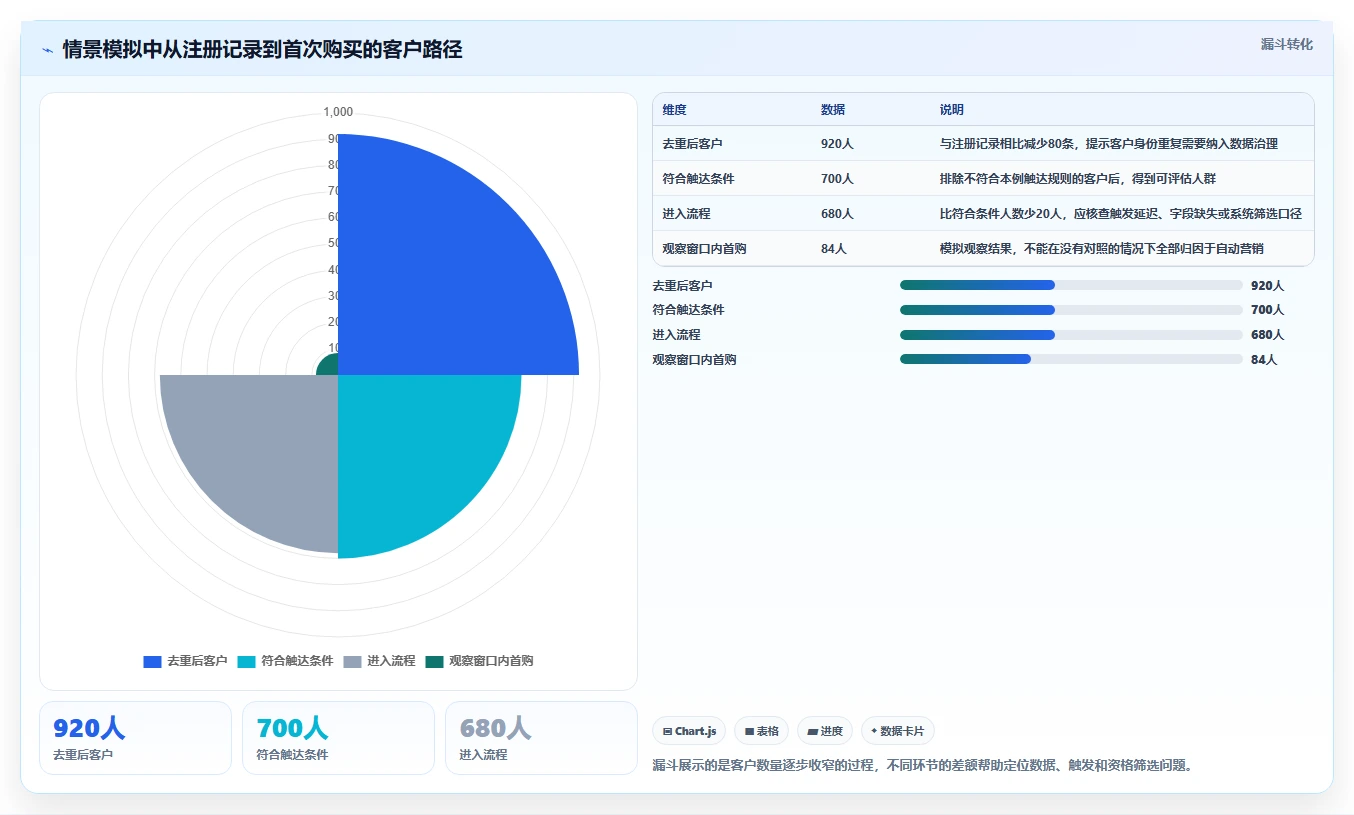Toggle the 观察窗口内首购 legend item
The width and height of the screenshot is (1354, 815).
pyautogui.click(x=479, y=661)
